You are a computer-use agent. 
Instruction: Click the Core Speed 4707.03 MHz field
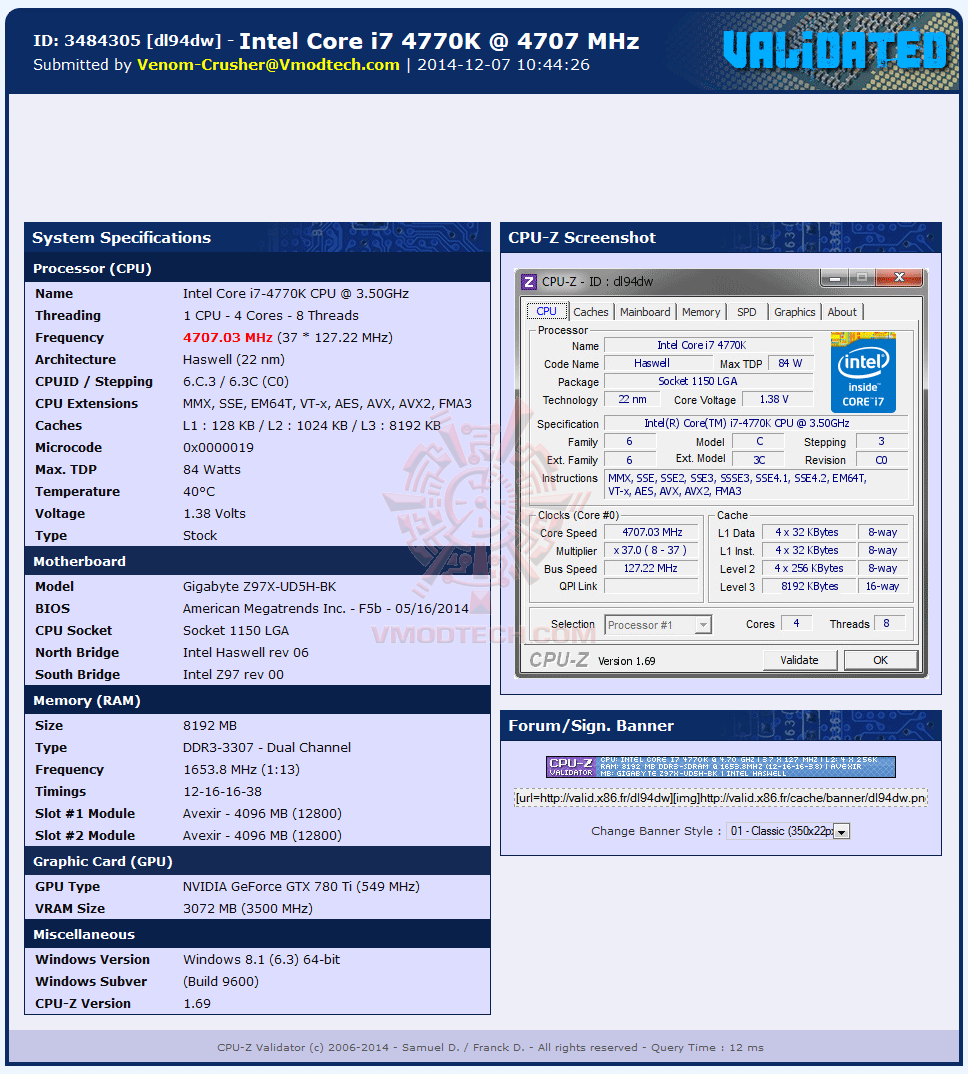click(x=651, y=532)
